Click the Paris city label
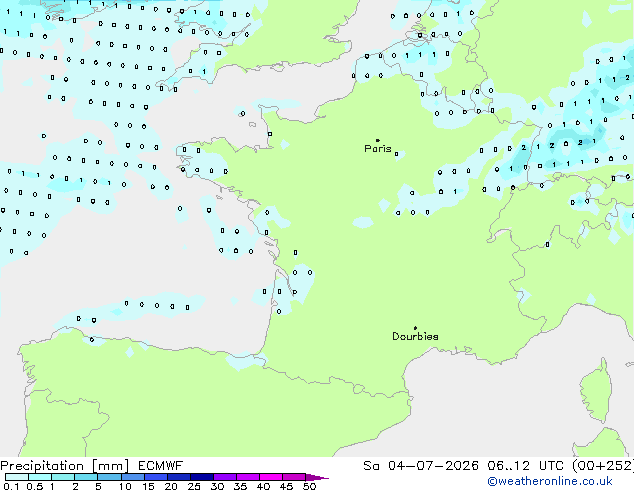The image size is (634, 490). click(378, 149)
